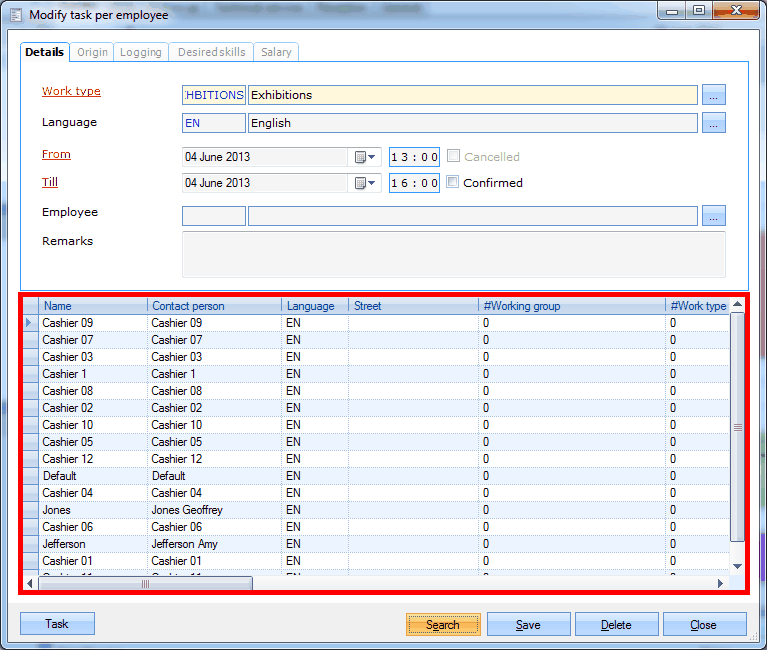The width and height of the screenshot is (767, 650).
Task: Click the window icon in title bar
Action: (15, 15)
